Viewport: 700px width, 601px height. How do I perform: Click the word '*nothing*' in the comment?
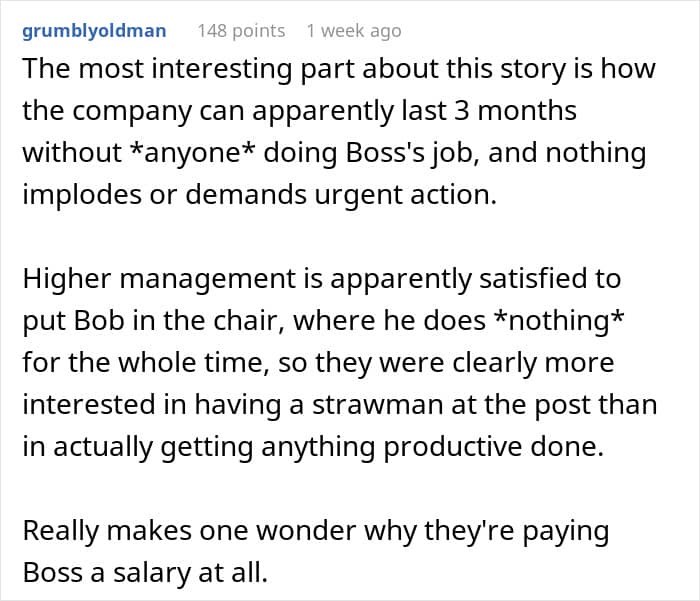[x=554, y=319]
